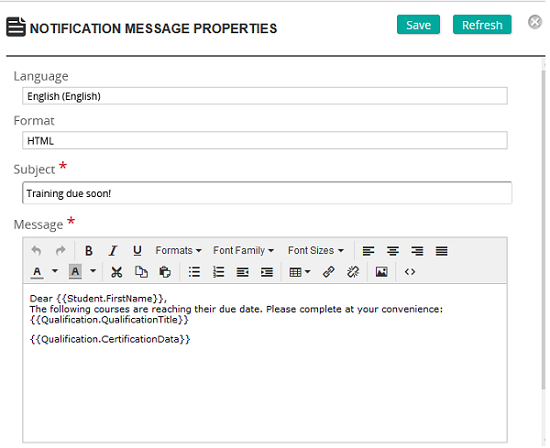Open the Font Sizes dropdown
This screenshot has height=448, width=550.
coord(315,250)
